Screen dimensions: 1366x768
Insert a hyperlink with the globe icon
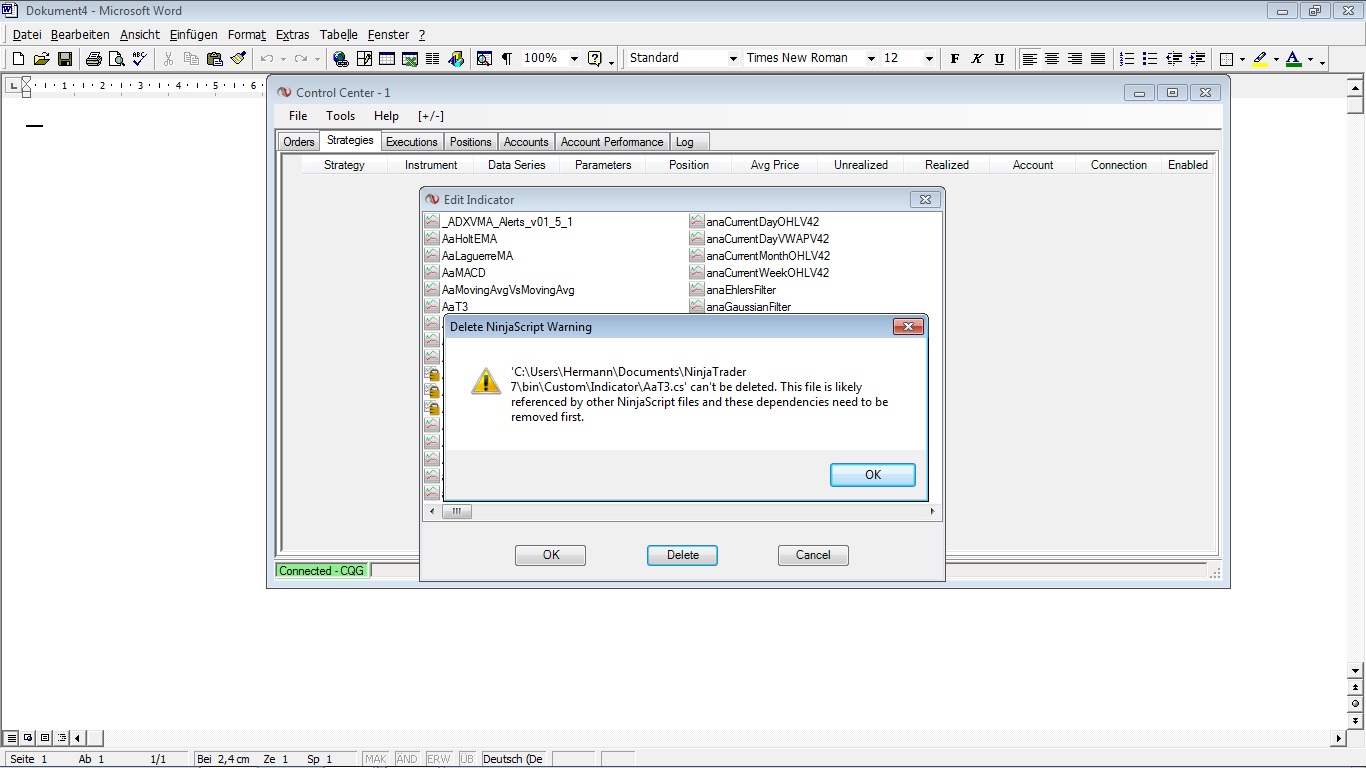[x=341, y=59]
